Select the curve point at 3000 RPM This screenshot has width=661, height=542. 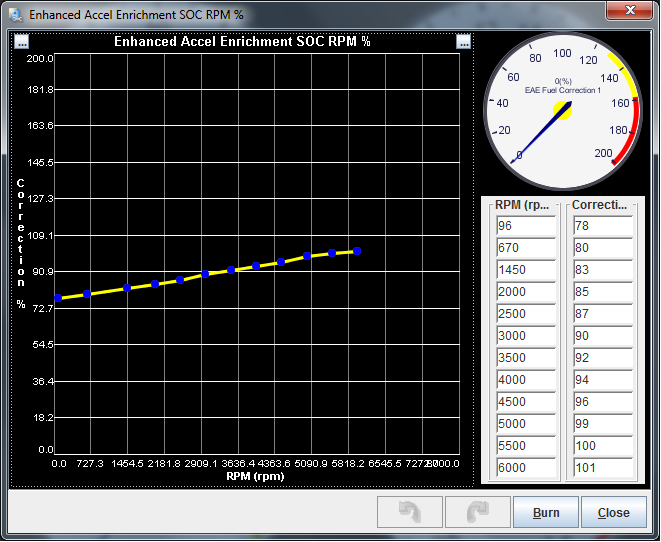click(205, 273)
